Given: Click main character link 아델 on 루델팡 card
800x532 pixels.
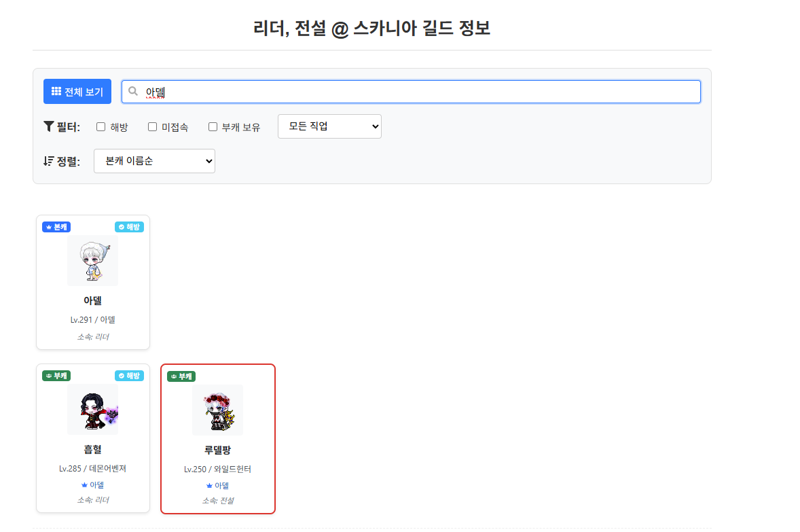Looking at the screenshot, I should (218, 485).
